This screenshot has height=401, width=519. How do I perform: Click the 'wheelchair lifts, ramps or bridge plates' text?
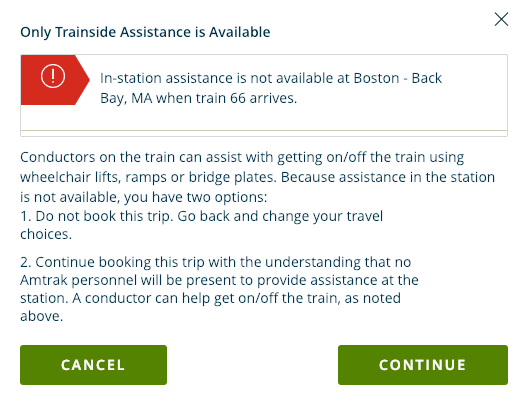pos(148,177)
